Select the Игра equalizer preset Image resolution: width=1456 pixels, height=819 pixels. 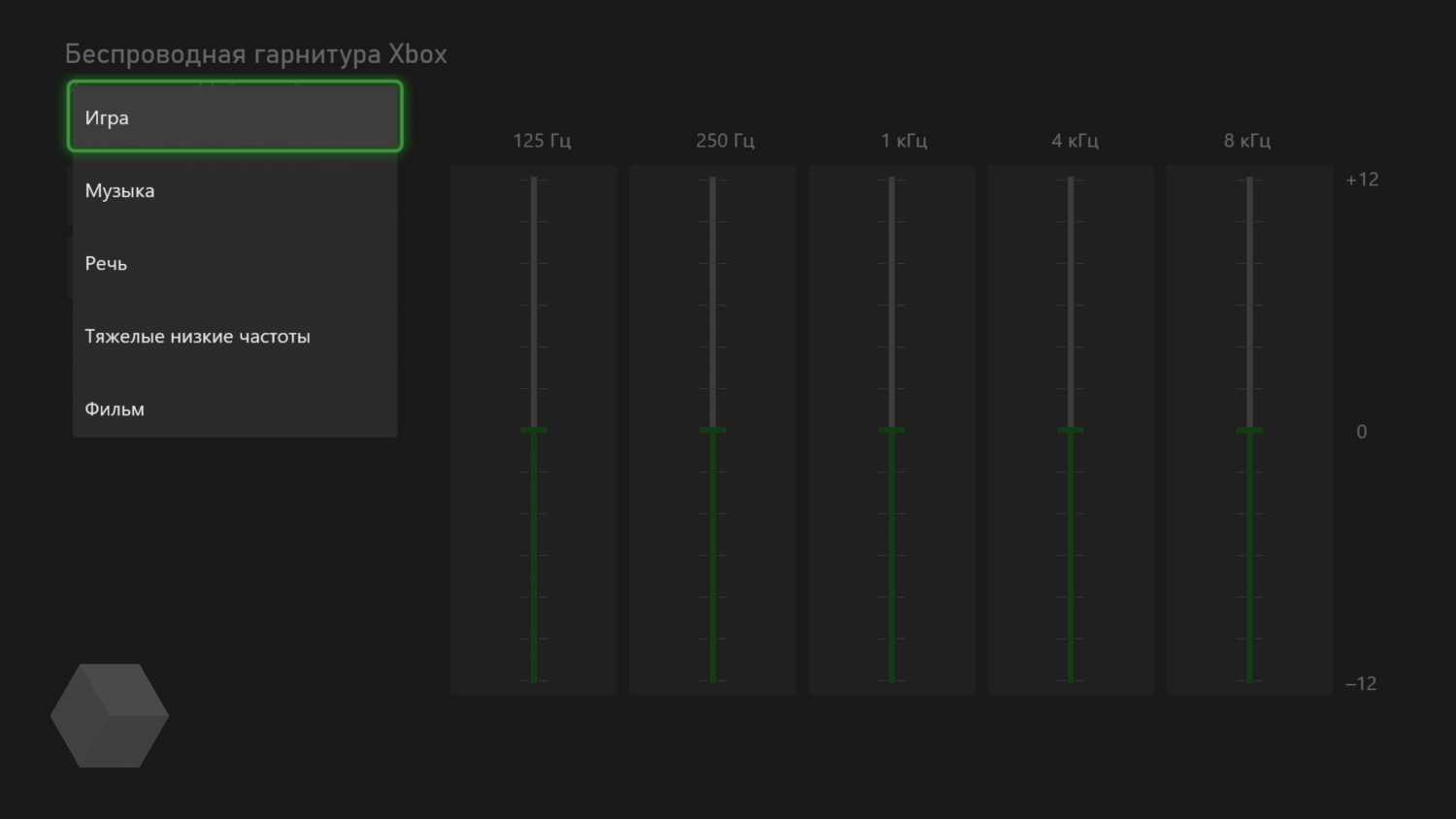pyautogui.click(x=235, y=116)
